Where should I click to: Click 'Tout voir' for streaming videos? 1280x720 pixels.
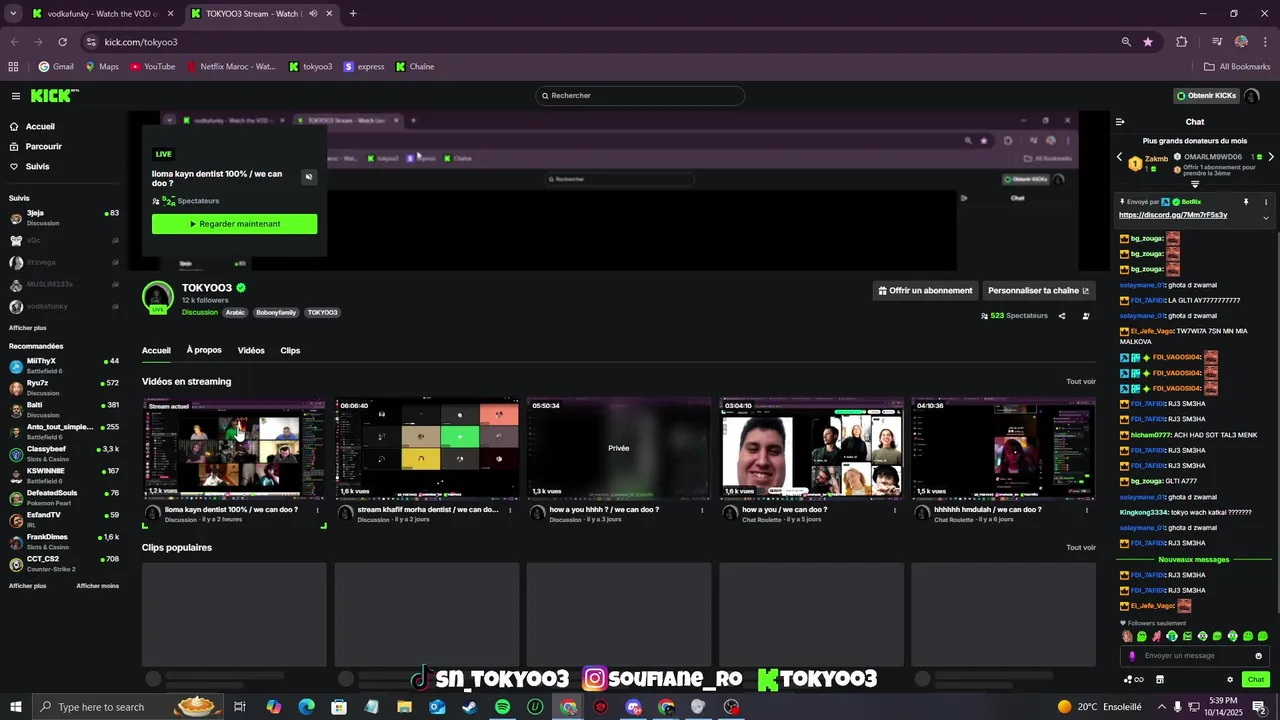(x=1081, y=382)
